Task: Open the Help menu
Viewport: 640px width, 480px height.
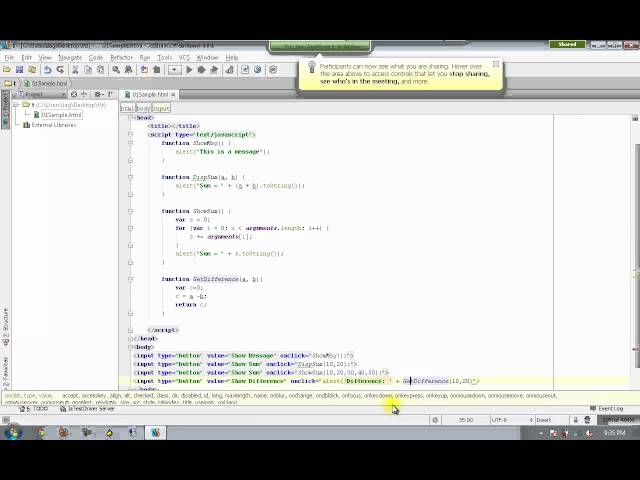Action: 232,58
